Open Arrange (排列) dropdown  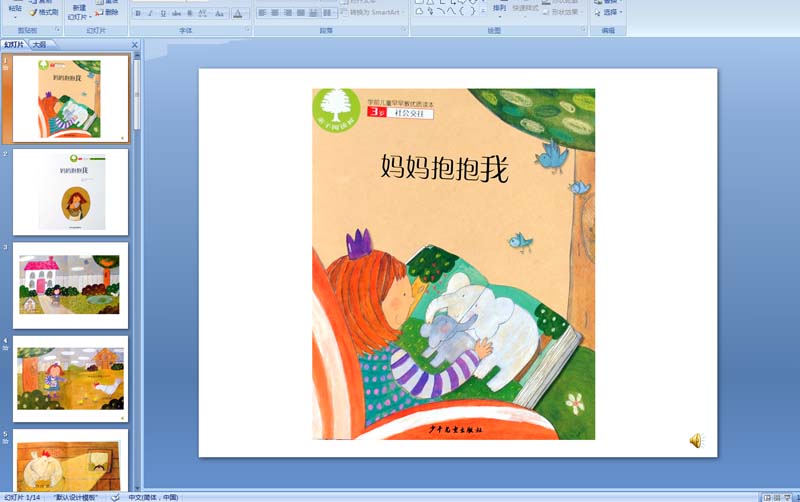(x=499, y=10)
